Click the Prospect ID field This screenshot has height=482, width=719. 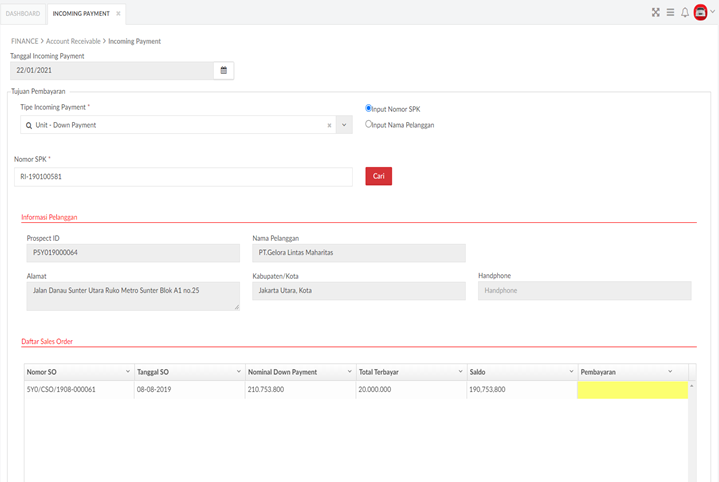tap(133, 253)
